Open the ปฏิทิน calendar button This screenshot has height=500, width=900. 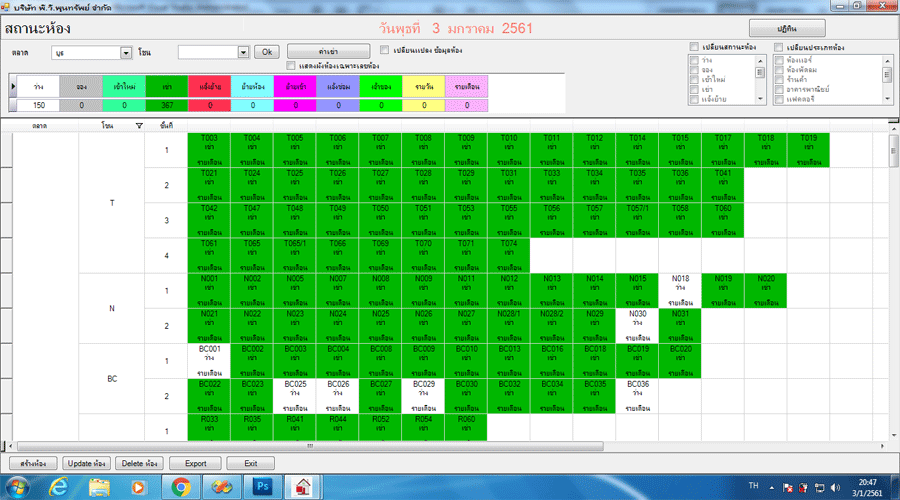(x=787, y=28)
